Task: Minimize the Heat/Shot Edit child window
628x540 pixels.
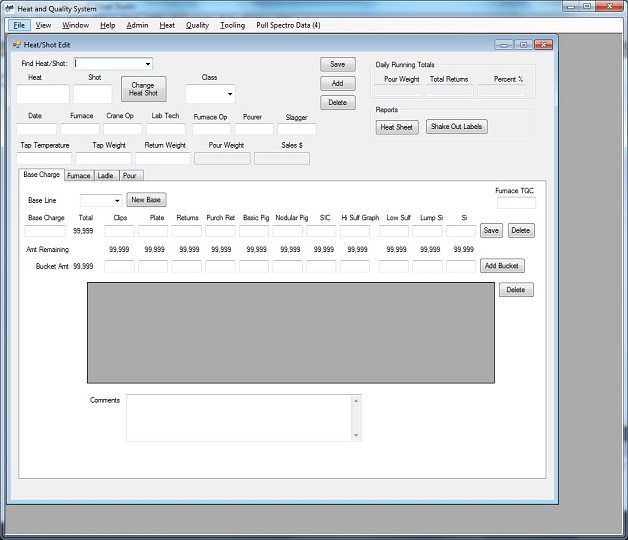Action: (x=504, y=45)
